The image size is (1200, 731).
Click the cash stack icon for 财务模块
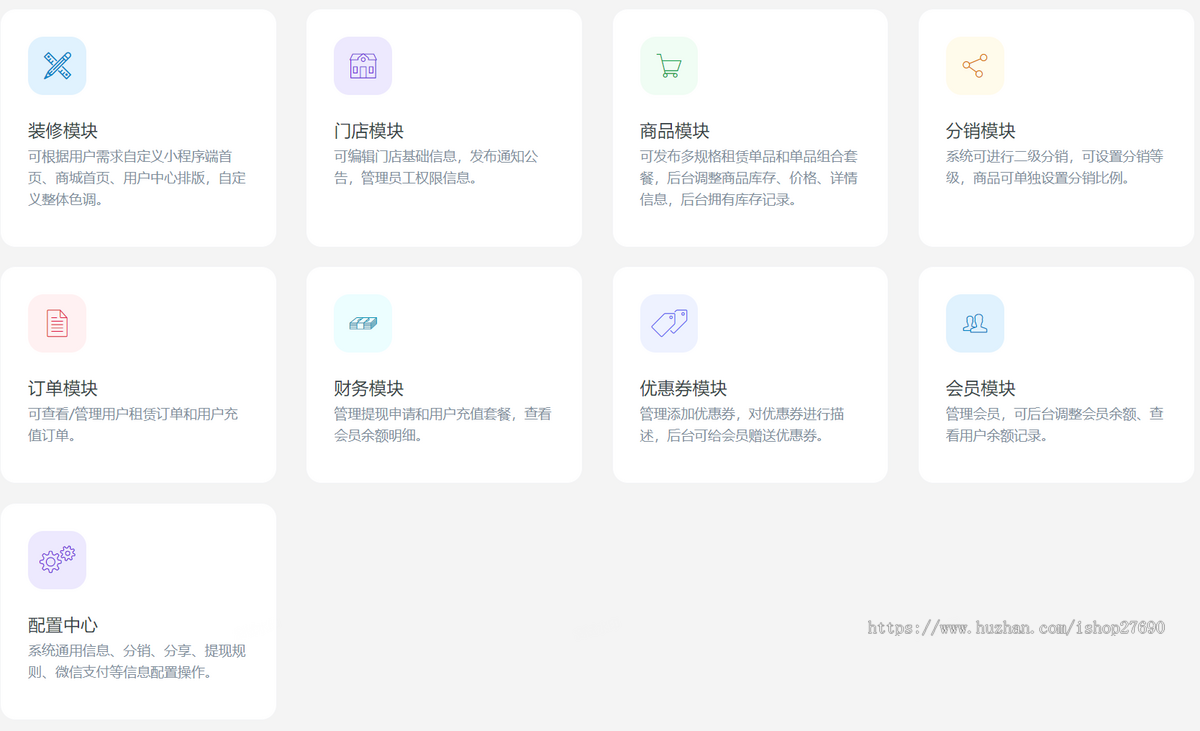(363, 323)
